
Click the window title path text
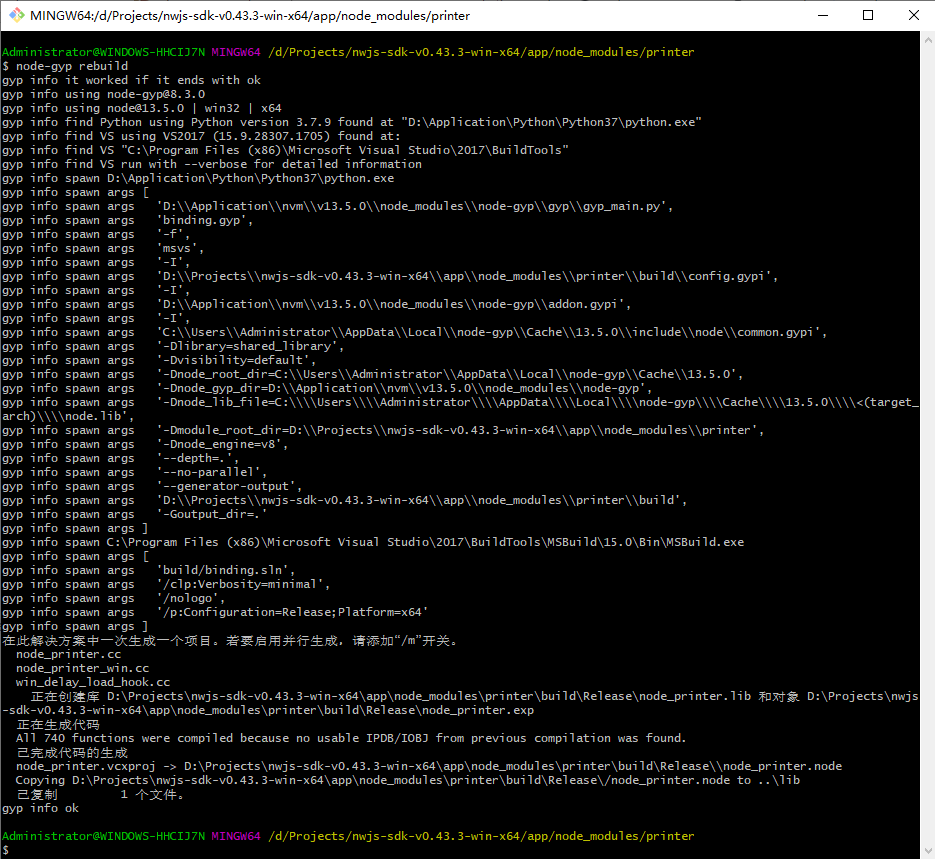tap(250, 15)
